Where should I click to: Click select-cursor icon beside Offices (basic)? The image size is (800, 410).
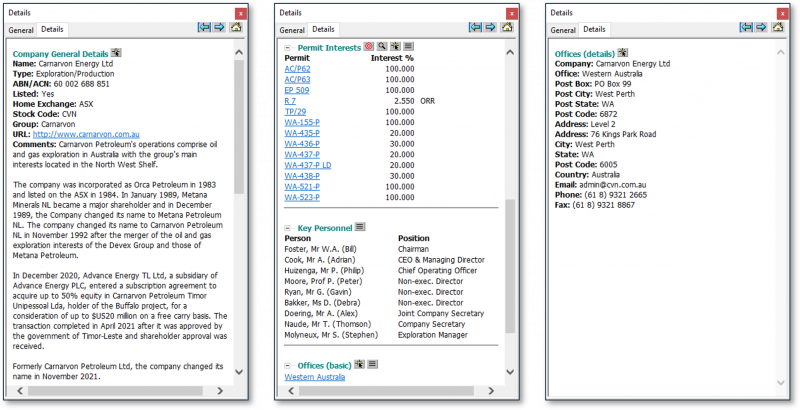(359, 364)
